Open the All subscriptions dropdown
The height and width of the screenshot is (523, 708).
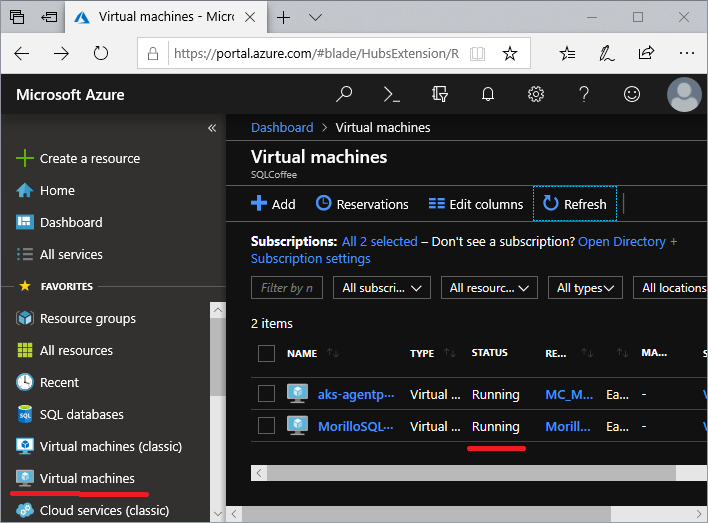[x=382, y=288]
